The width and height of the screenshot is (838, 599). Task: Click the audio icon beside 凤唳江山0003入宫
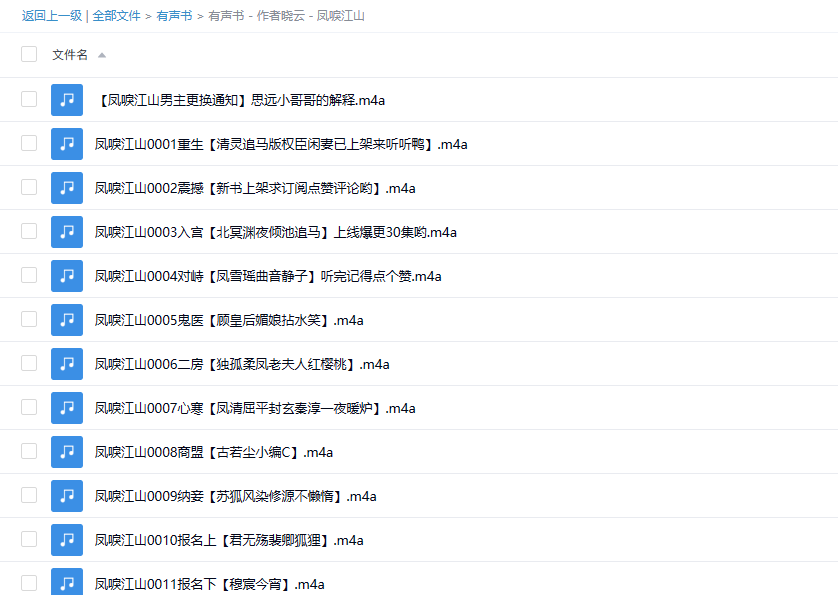pyautogui.click(x=67, y=232)
